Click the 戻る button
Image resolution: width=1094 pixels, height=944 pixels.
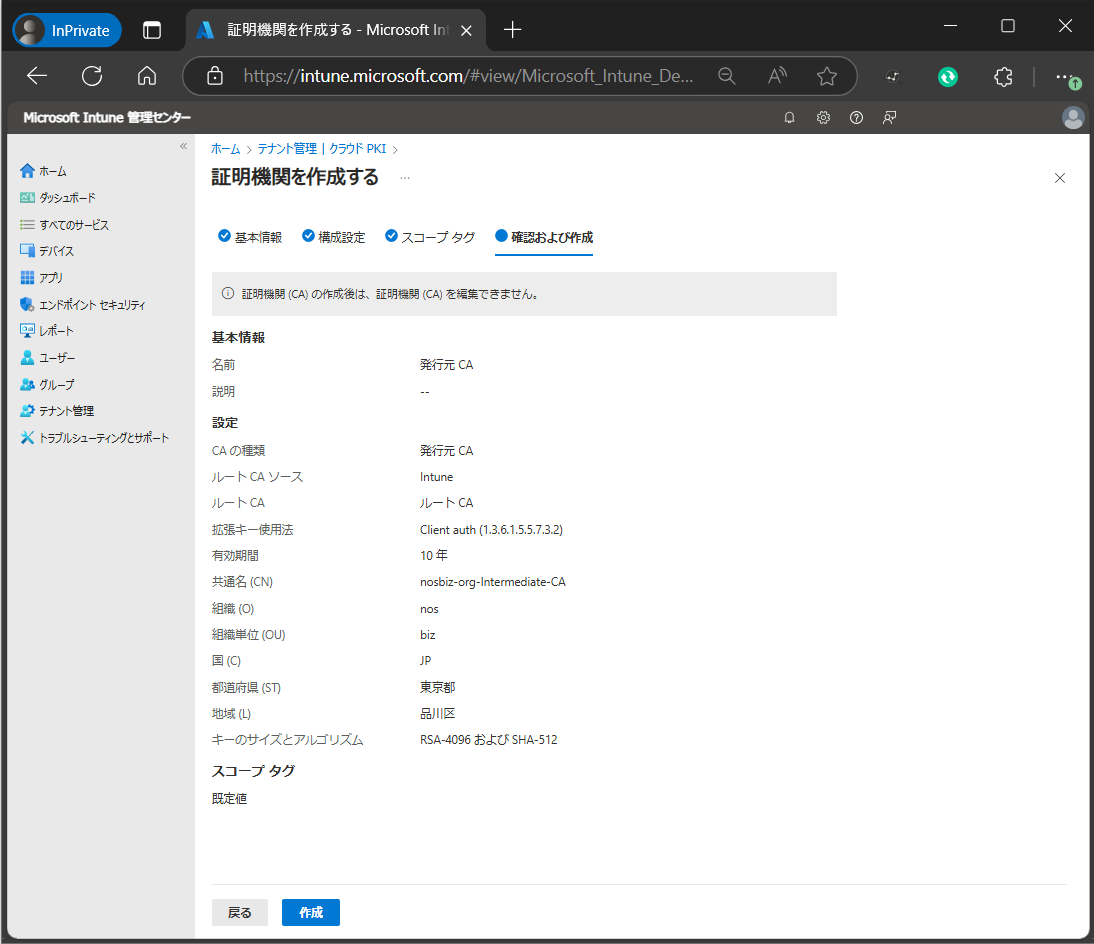click(x=239, y=912)
